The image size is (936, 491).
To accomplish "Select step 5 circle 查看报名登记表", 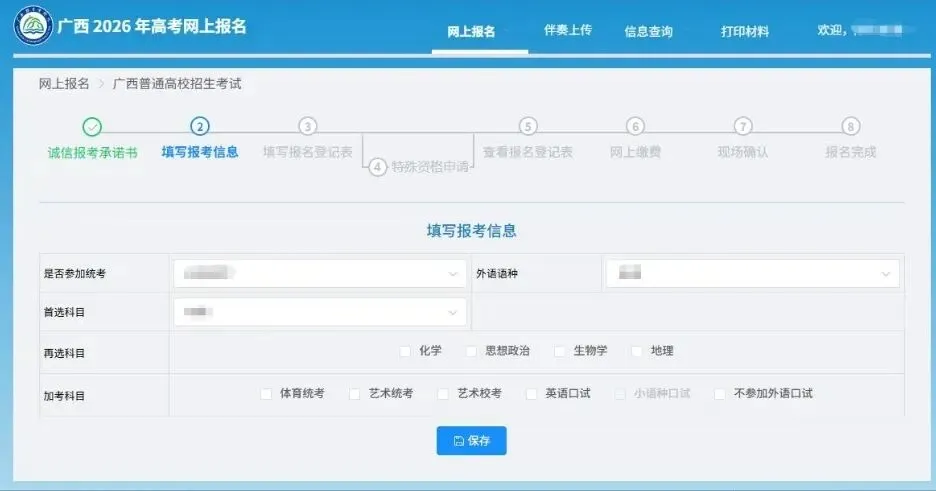I will tap(528, 126).
